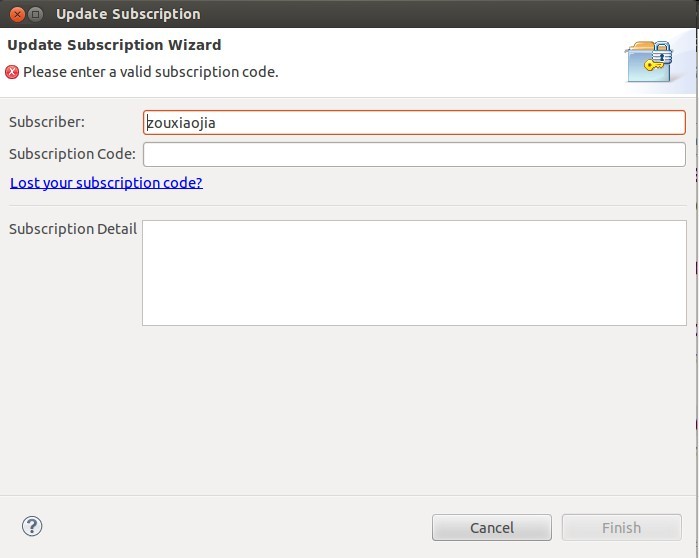
Task: Open help with the question mark icon
Action: tap(32, 526)
